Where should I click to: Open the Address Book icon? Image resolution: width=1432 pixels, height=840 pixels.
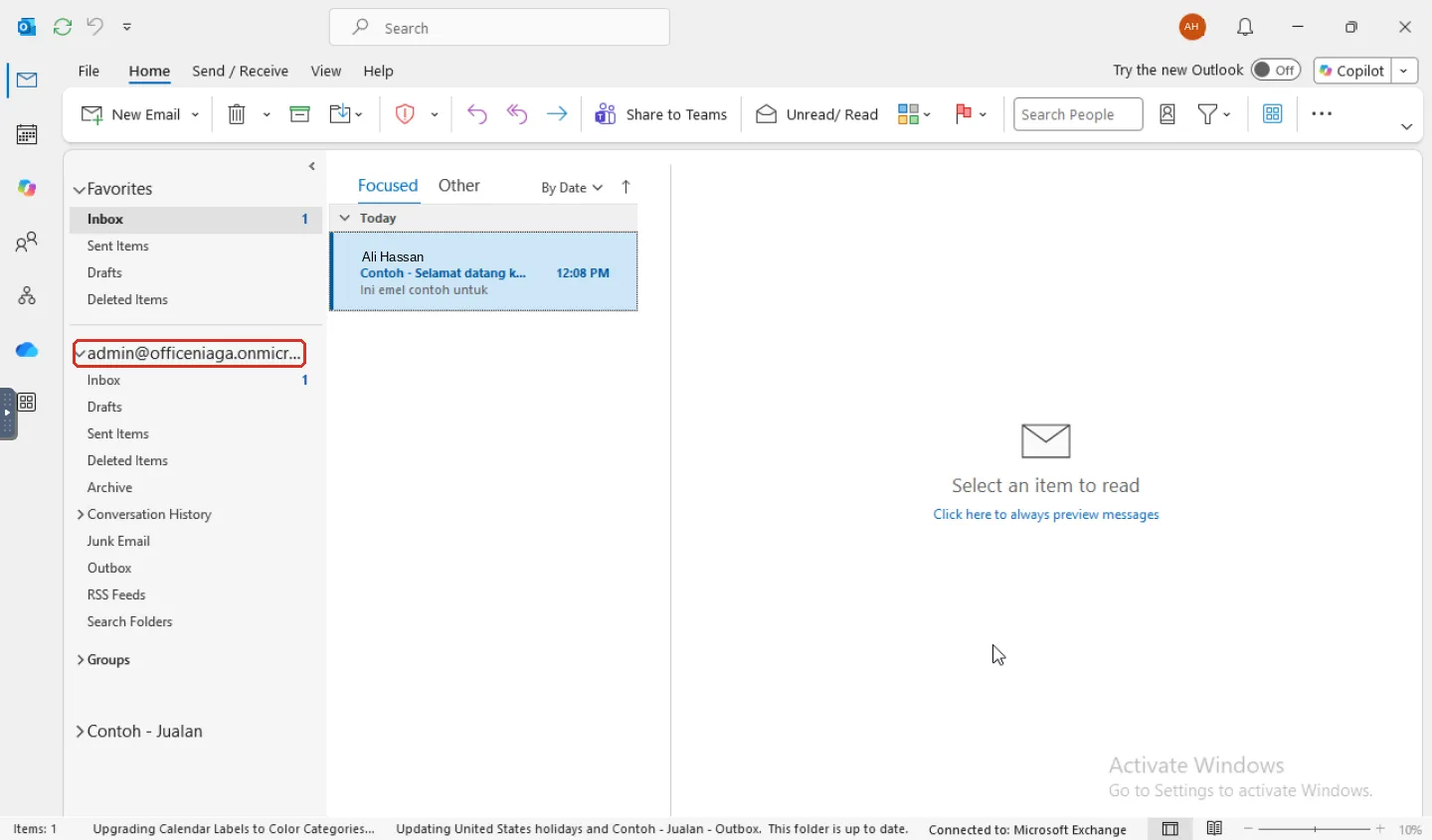click(1168, 114)
